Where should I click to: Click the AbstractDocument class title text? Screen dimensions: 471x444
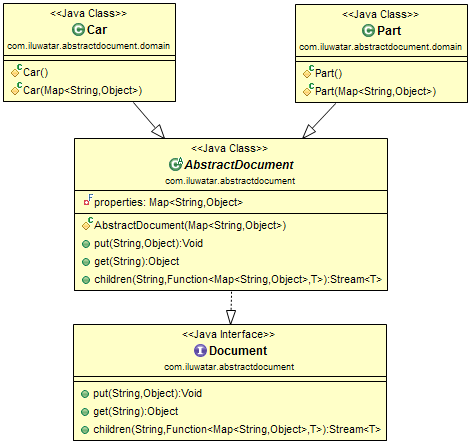tap(239, 164)
